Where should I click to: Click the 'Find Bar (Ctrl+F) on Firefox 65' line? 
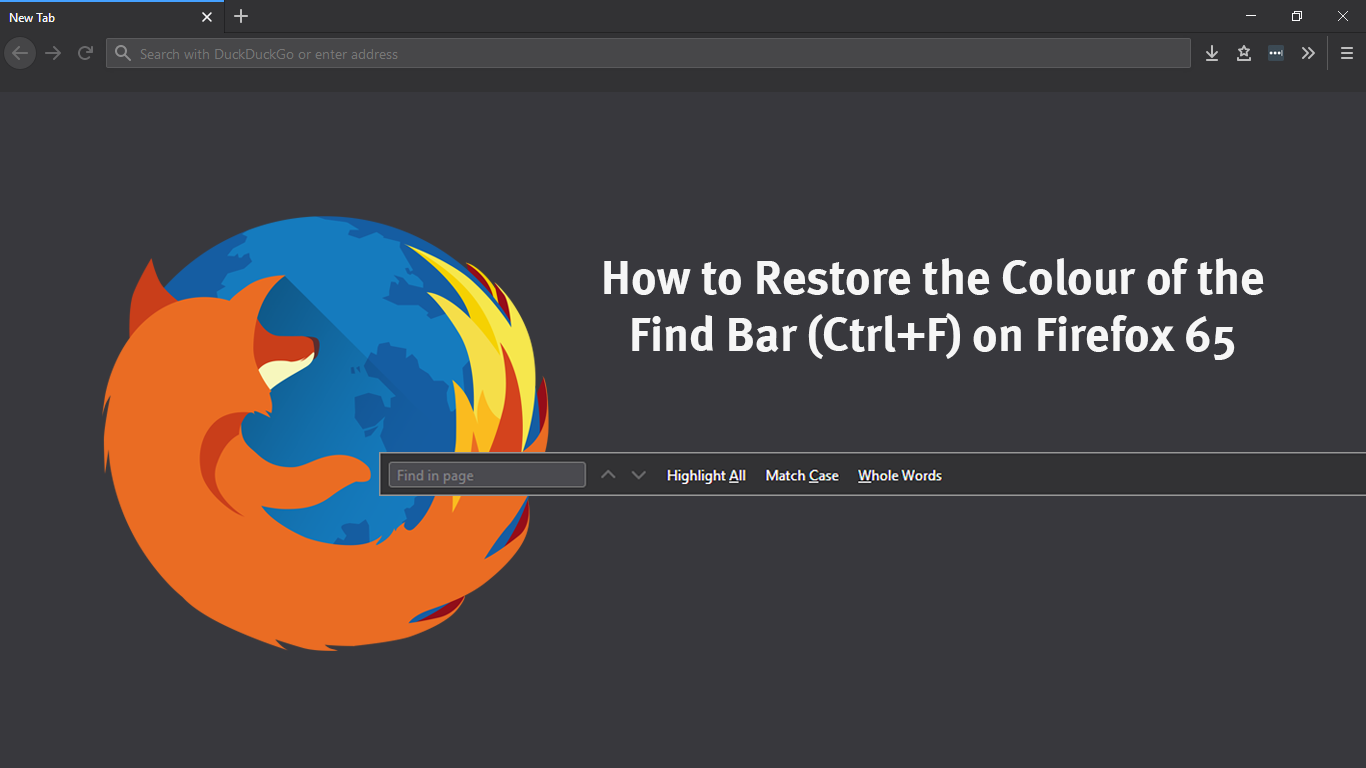point(932,338)
